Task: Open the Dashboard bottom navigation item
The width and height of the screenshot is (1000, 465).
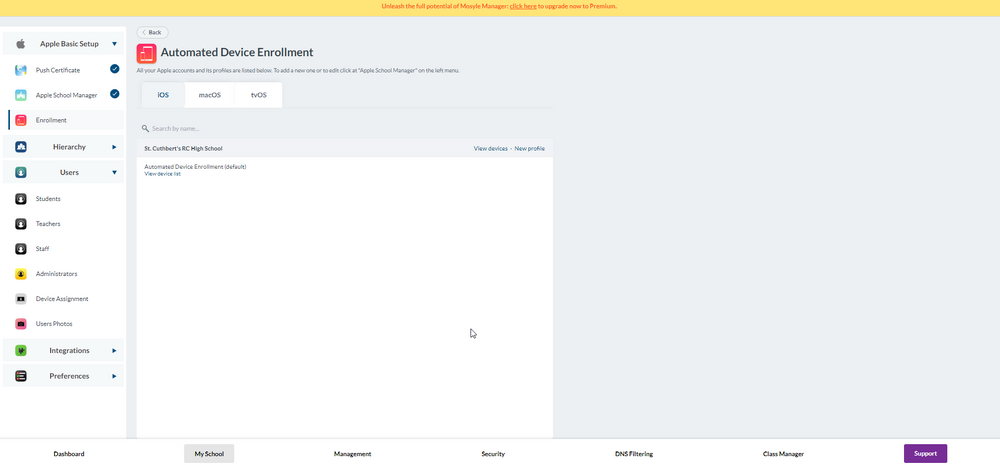Action: 69,454
